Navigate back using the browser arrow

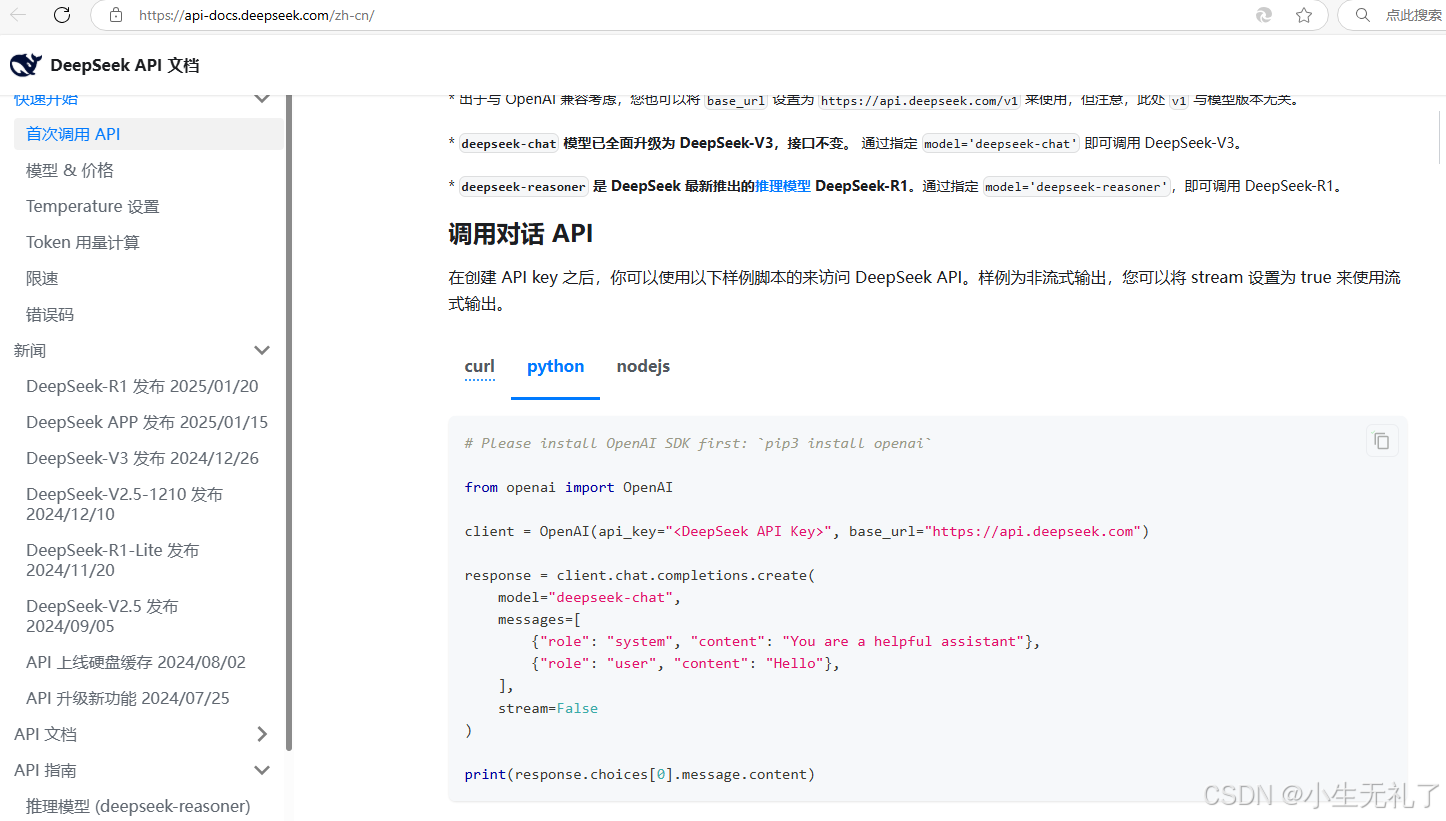tap(20, 15)
